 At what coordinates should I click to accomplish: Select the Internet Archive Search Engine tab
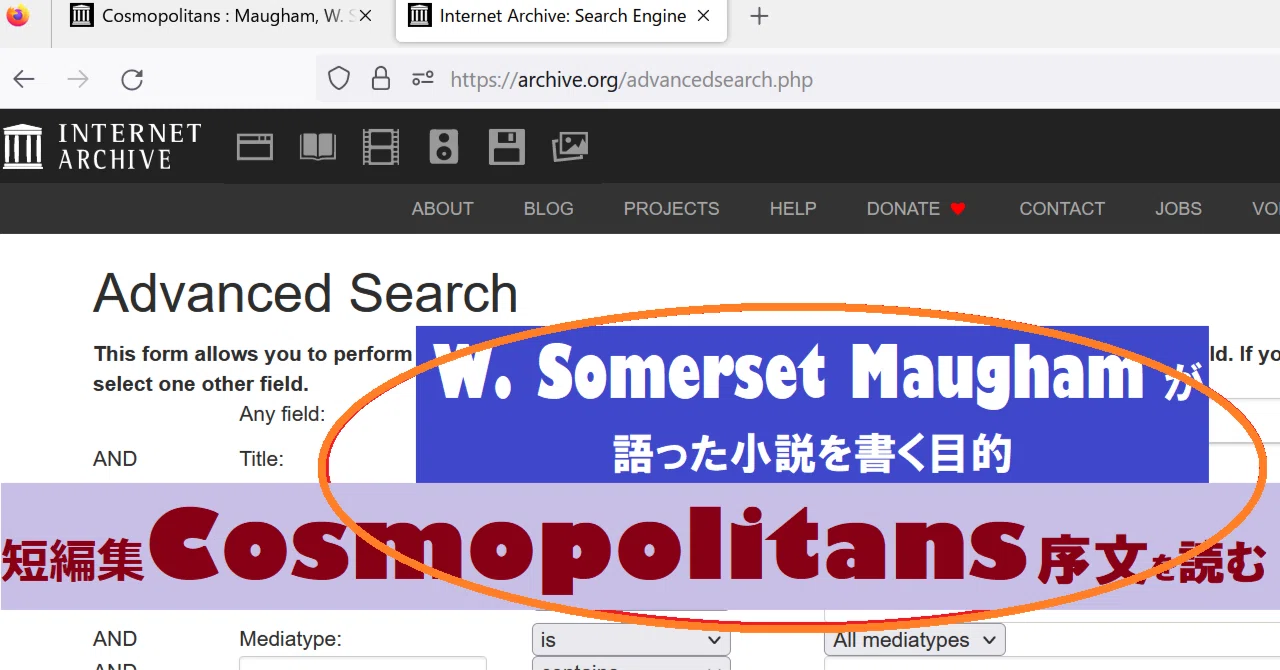(562, 16)
